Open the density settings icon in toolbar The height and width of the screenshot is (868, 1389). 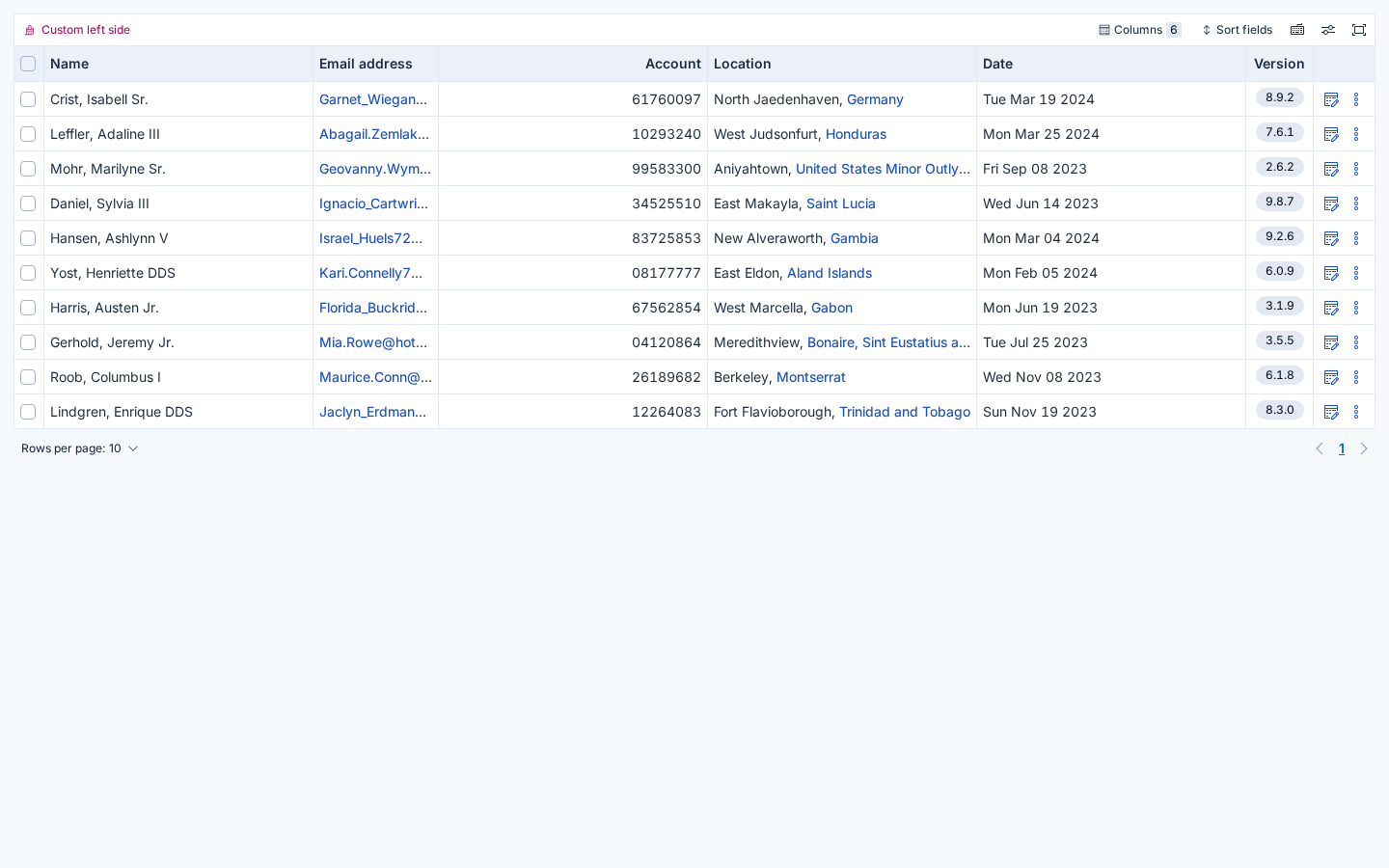tap(1297, 30)
